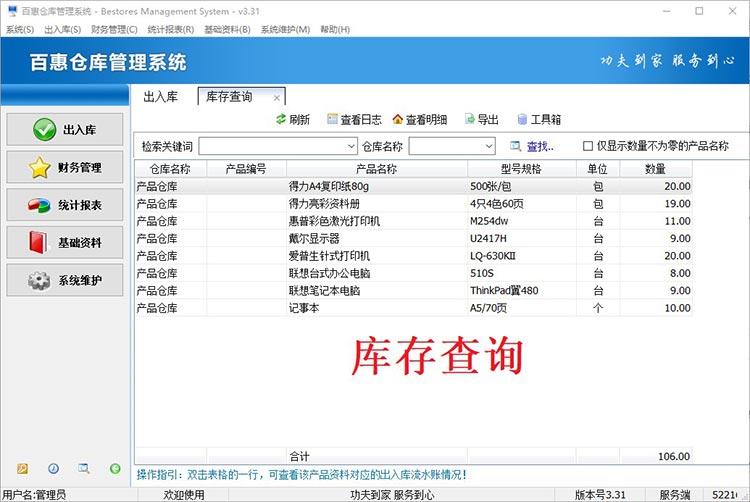Sort by the 数量 column header

pos(656,169)
